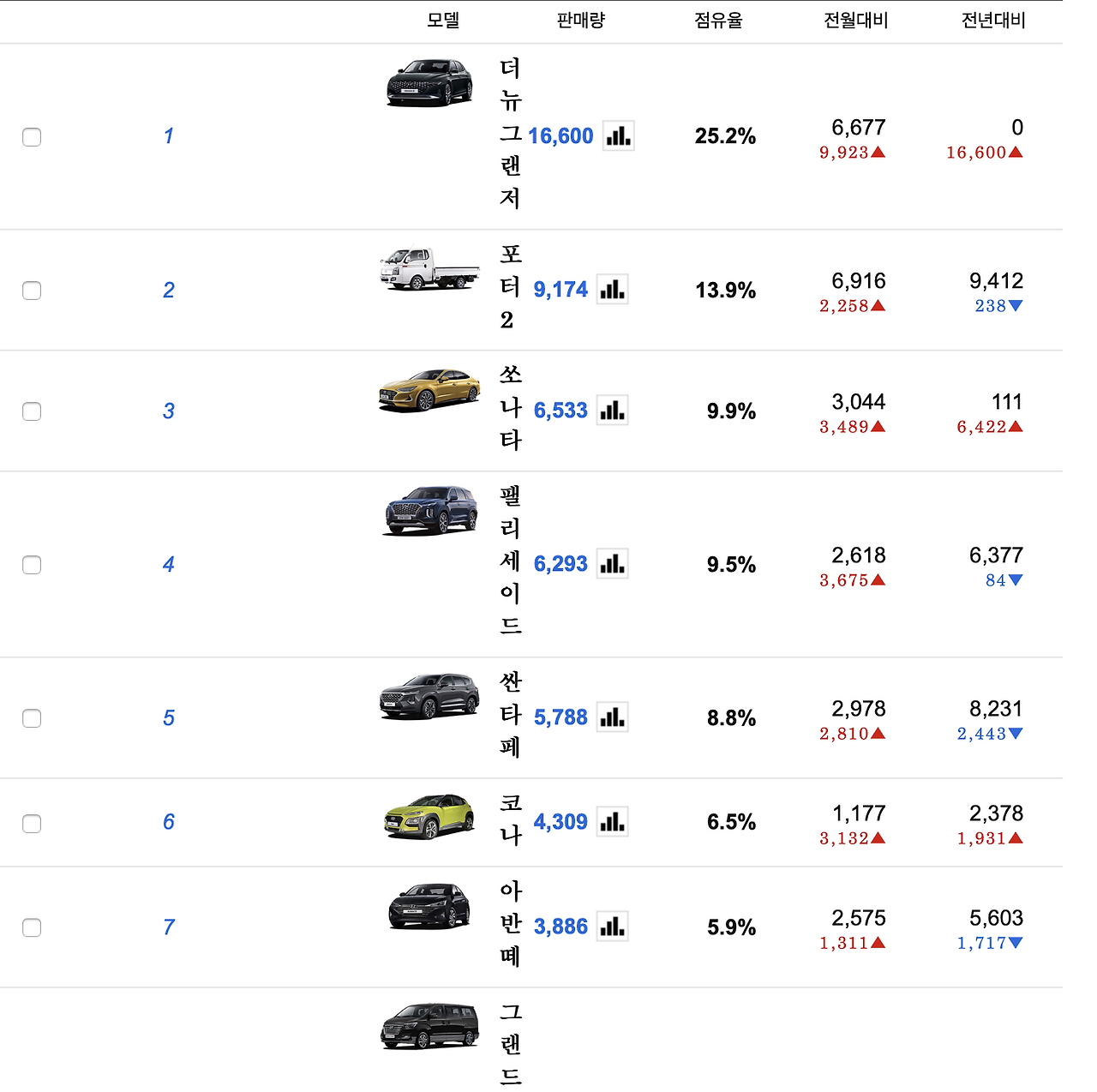
Task: Check the checkbox for rank 2 row
Action: pos(32,291)
